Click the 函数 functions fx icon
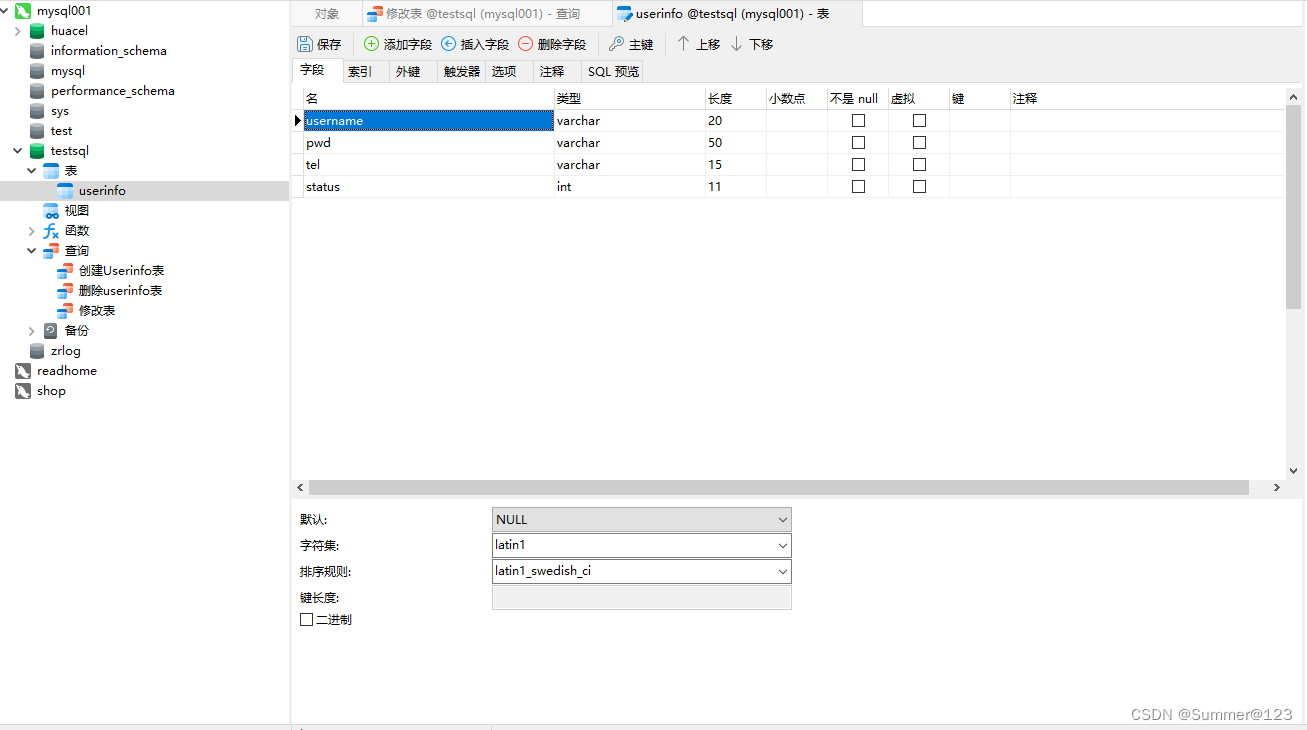 (x=51, y=230)
